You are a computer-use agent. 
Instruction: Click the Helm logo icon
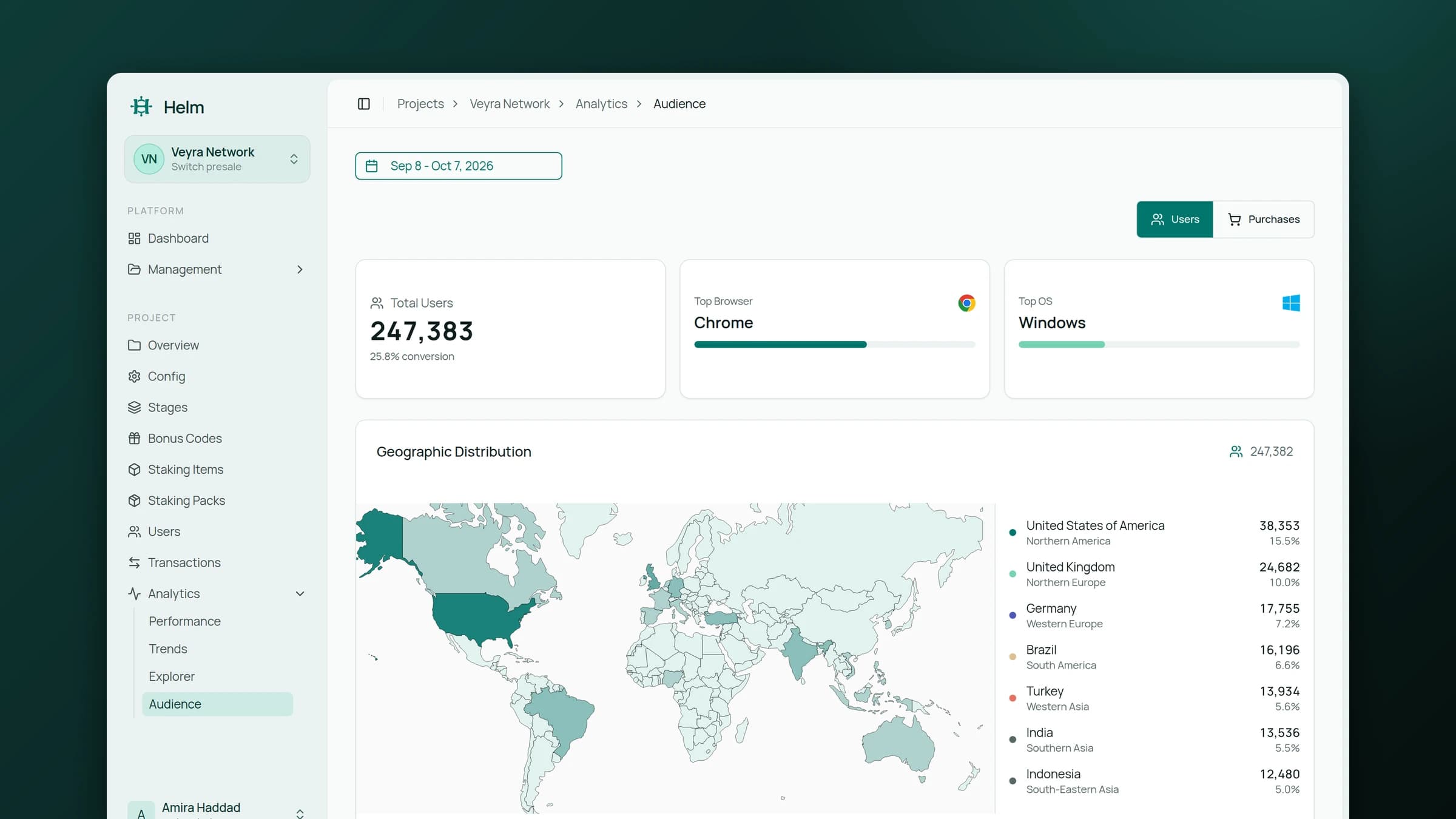[x=141, y=107]
